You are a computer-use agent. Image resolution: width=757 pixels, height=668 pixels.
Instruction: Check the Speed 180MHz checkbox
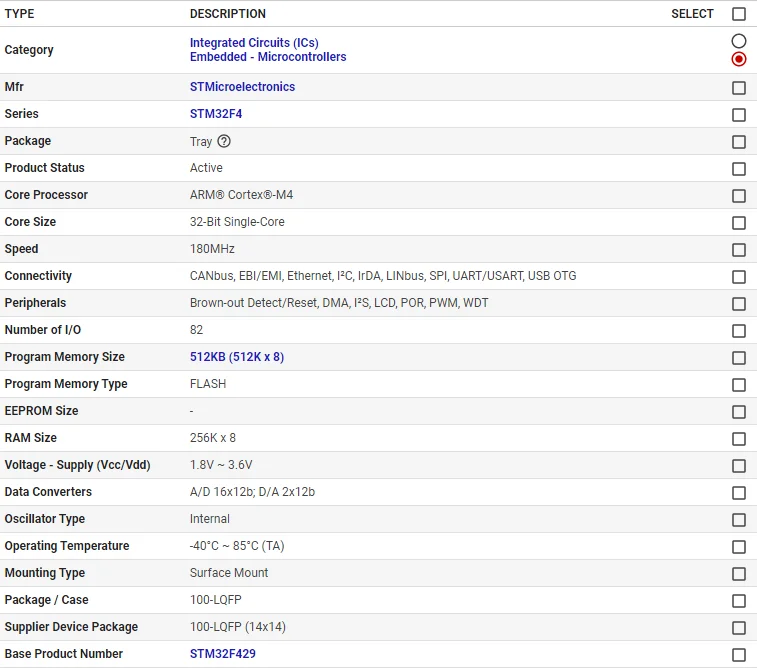pyautogui.click(x=739, y=250)
